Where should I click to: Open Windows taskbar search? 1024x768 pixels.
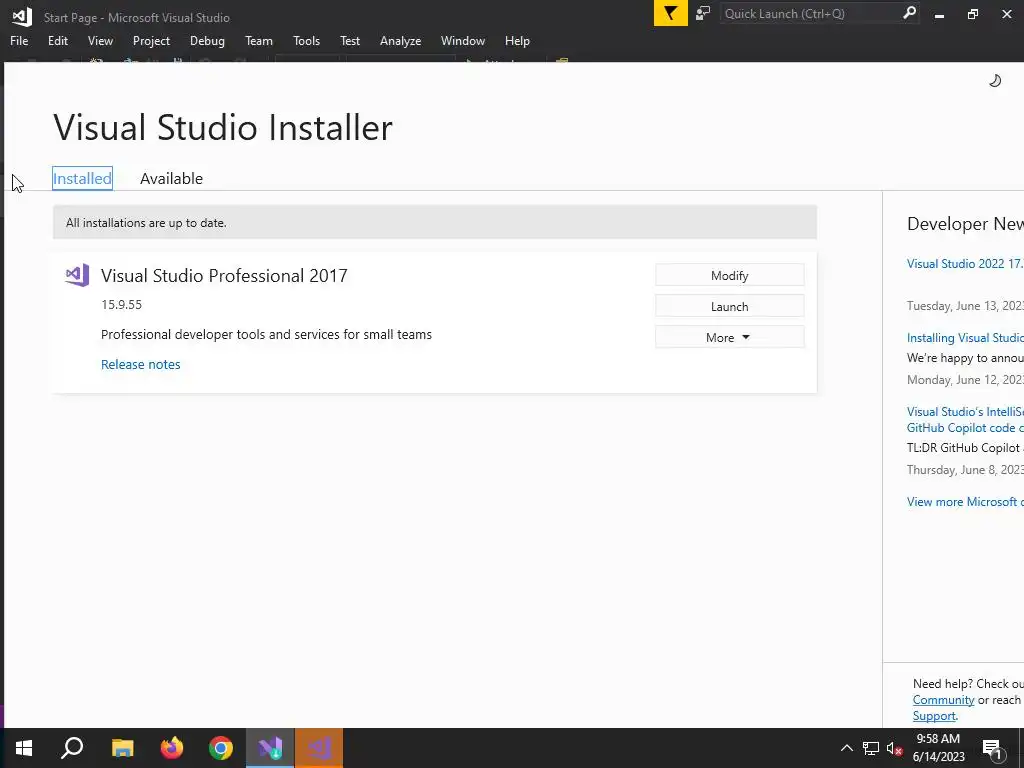click(x=72, y=748)
